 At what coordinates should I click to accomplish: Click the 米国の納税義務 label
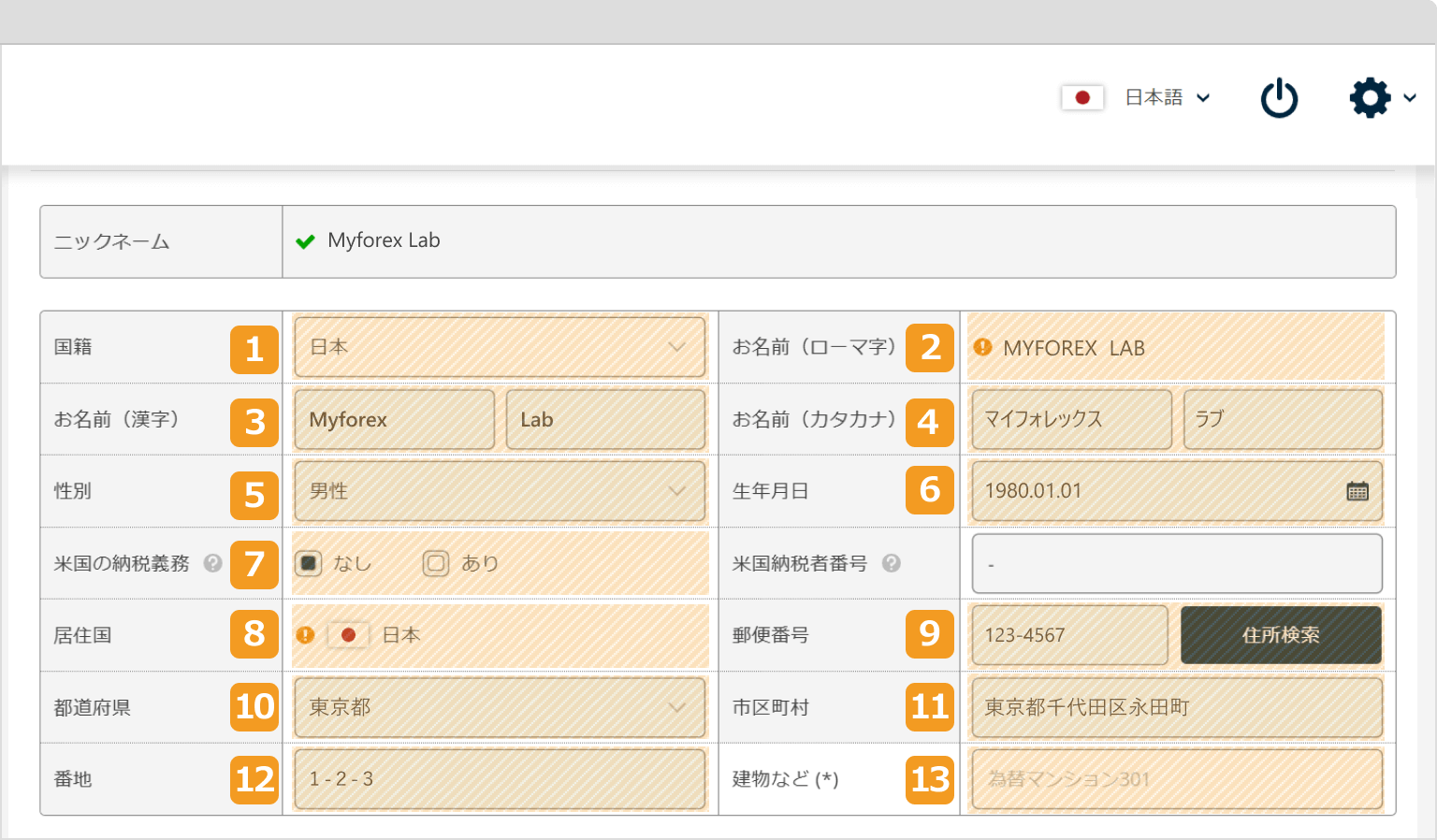tap(122, 563)
